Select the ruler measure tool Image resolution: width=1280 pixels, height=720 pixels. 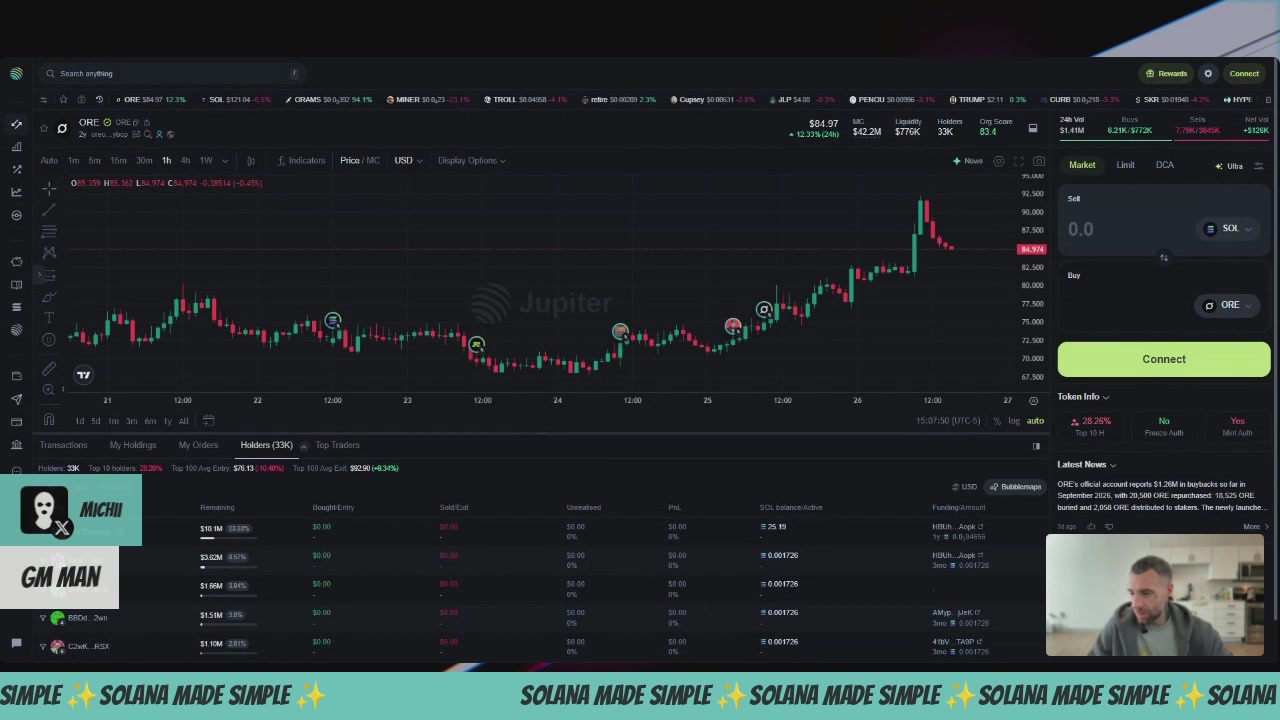pyautogui.click(x=49, y=368)
